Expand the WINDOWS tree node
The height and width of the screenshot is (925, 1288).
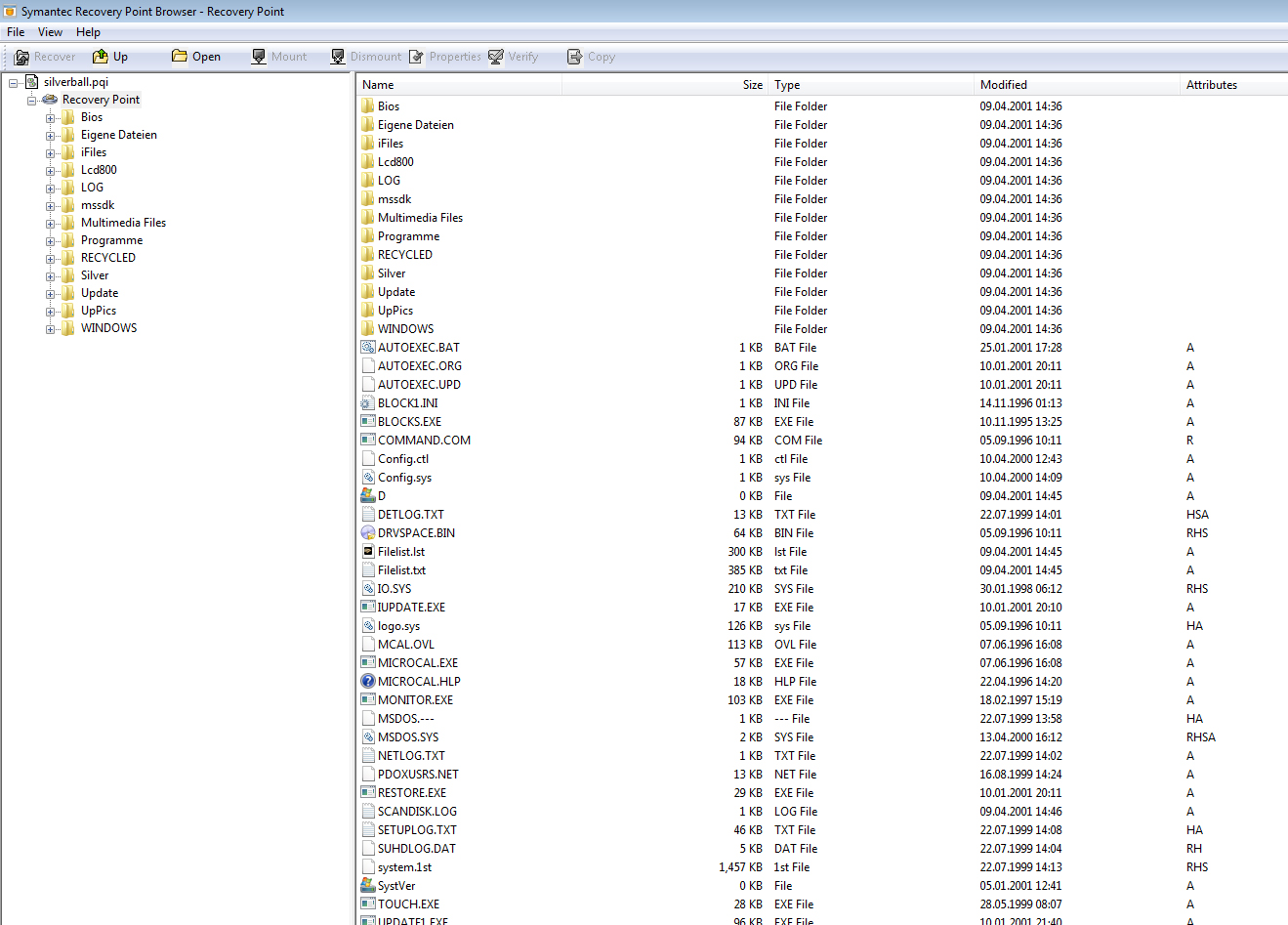click(x=51, y=329)
